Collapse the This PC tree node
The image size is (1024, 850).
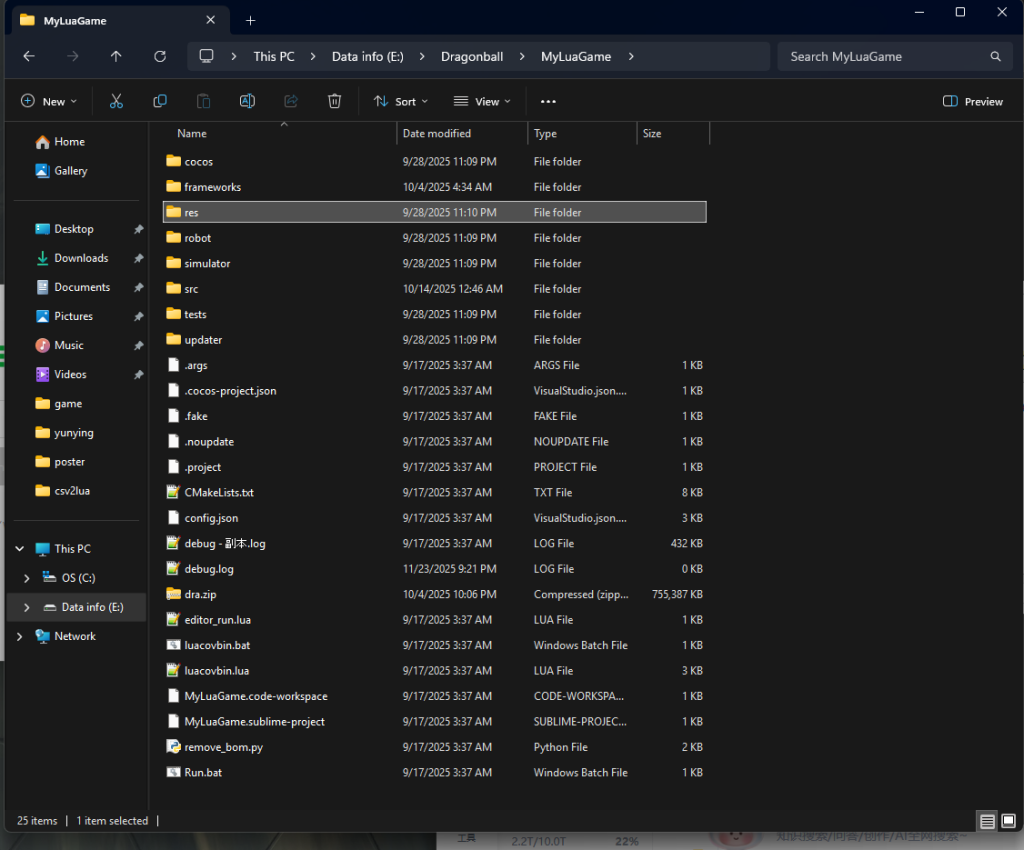[x=20, y=549]
